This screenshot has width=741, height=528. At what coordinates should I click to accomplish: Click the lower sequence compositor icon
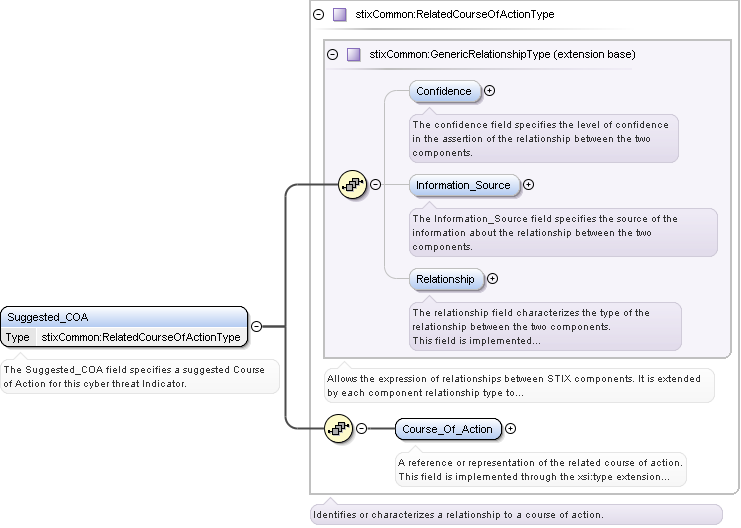340,429
